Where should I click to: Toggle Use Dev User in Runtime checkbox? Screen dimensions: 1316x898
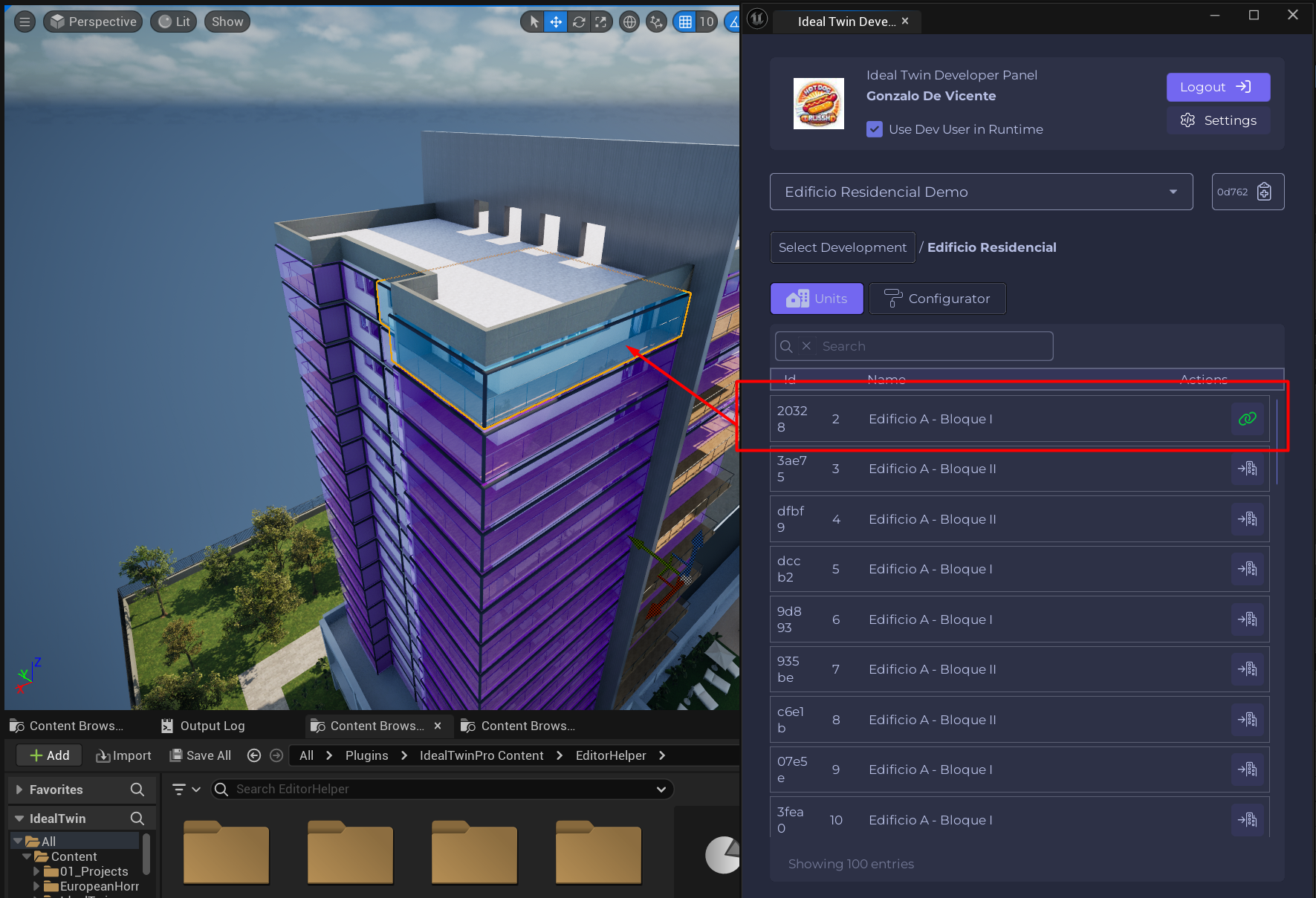click(x=875, y=129)
